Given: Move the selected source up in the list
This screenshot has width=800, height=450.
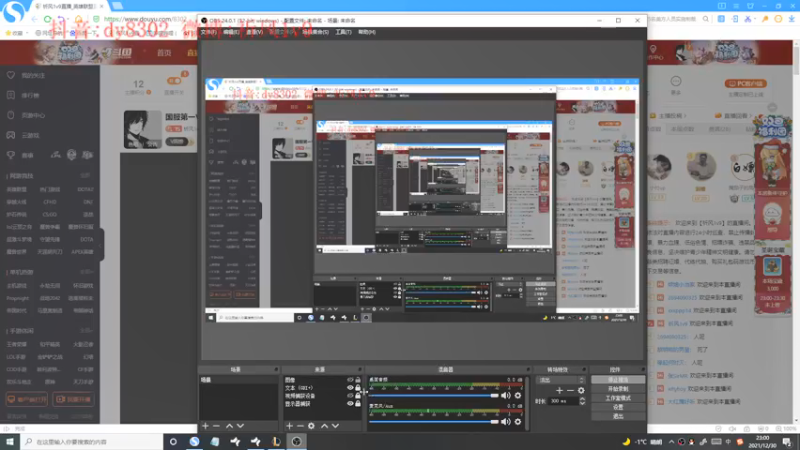Looking at the screenshot, I should (324, 426).
